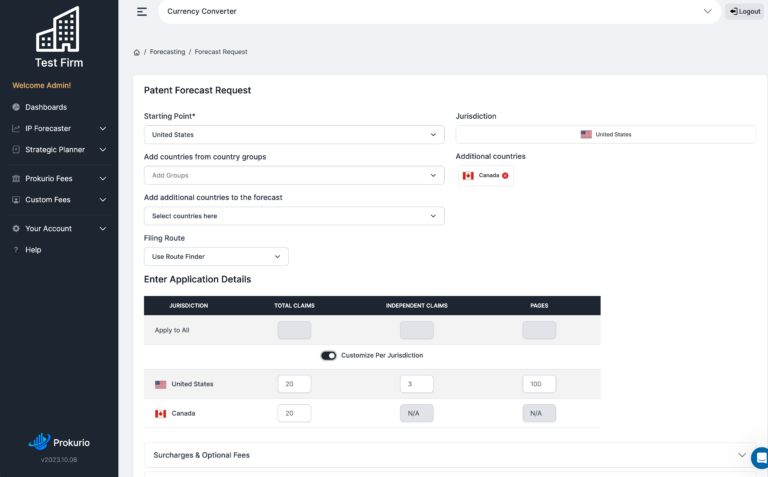Click the TOTAL CLAIMS column header
This screenshot has height=477, width=768.
pyautogui.click(x=294, y=306)
